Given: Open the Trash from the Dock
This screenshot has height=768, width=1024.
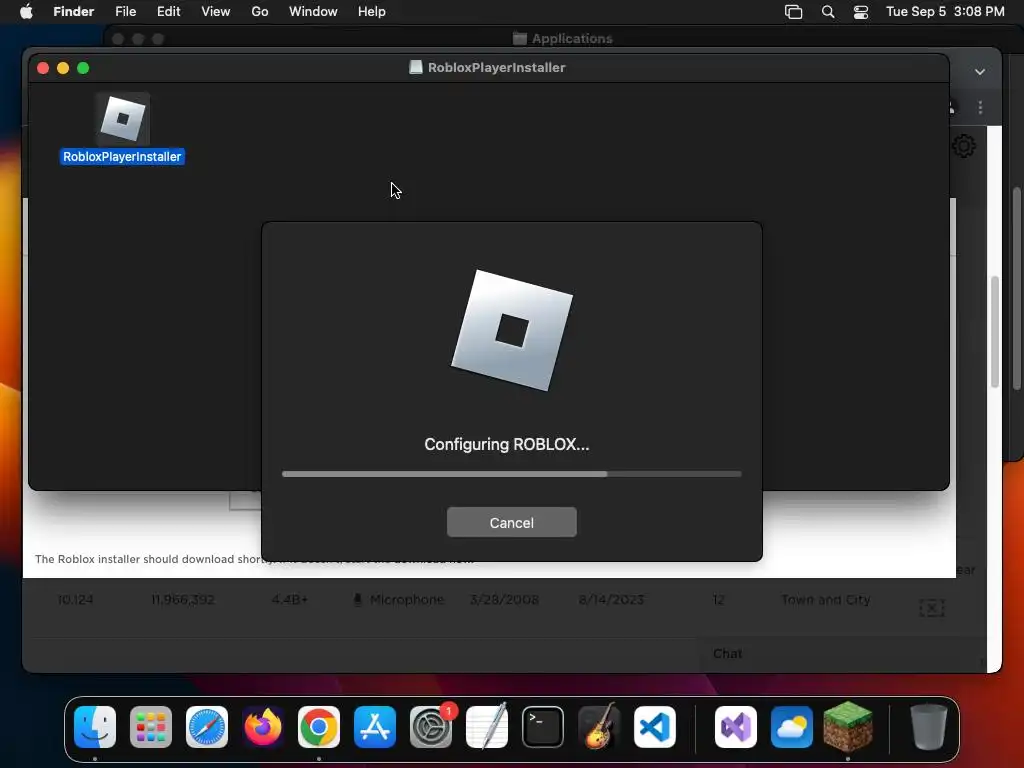Looking at the screenshot, I should point(928,727).
